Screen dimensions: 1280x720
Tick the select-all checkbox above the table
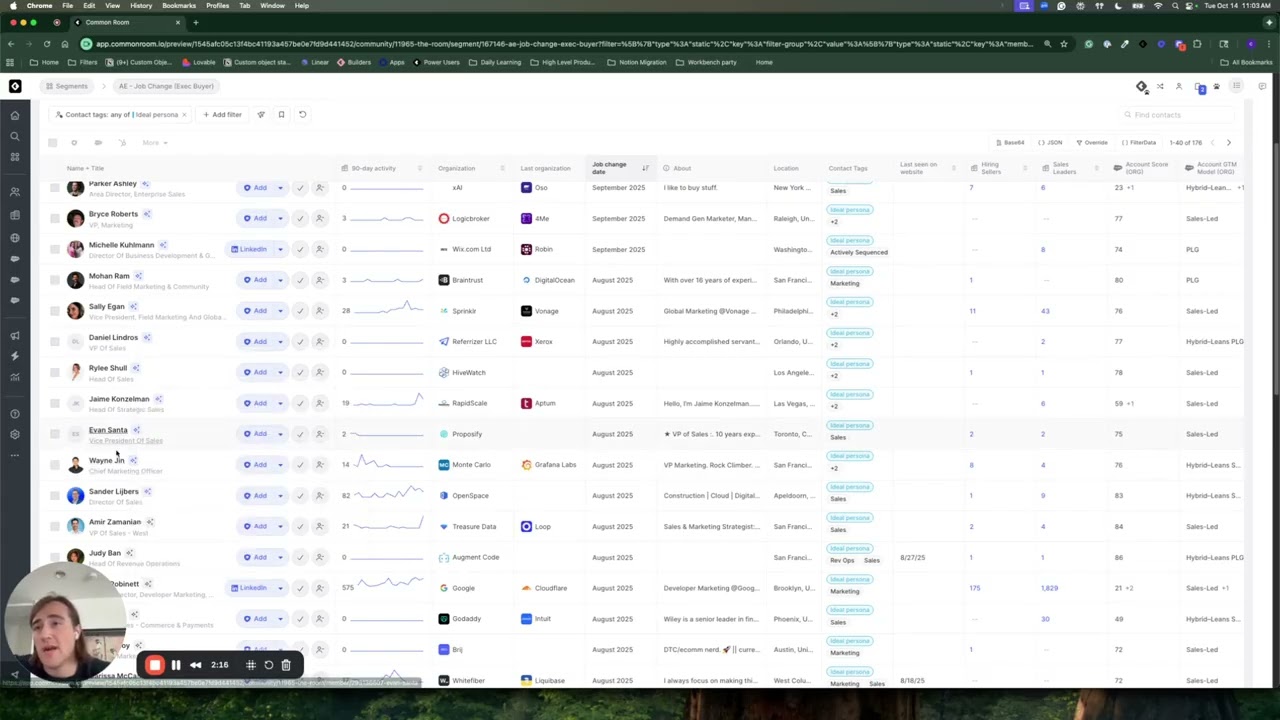tap(53, 143)
